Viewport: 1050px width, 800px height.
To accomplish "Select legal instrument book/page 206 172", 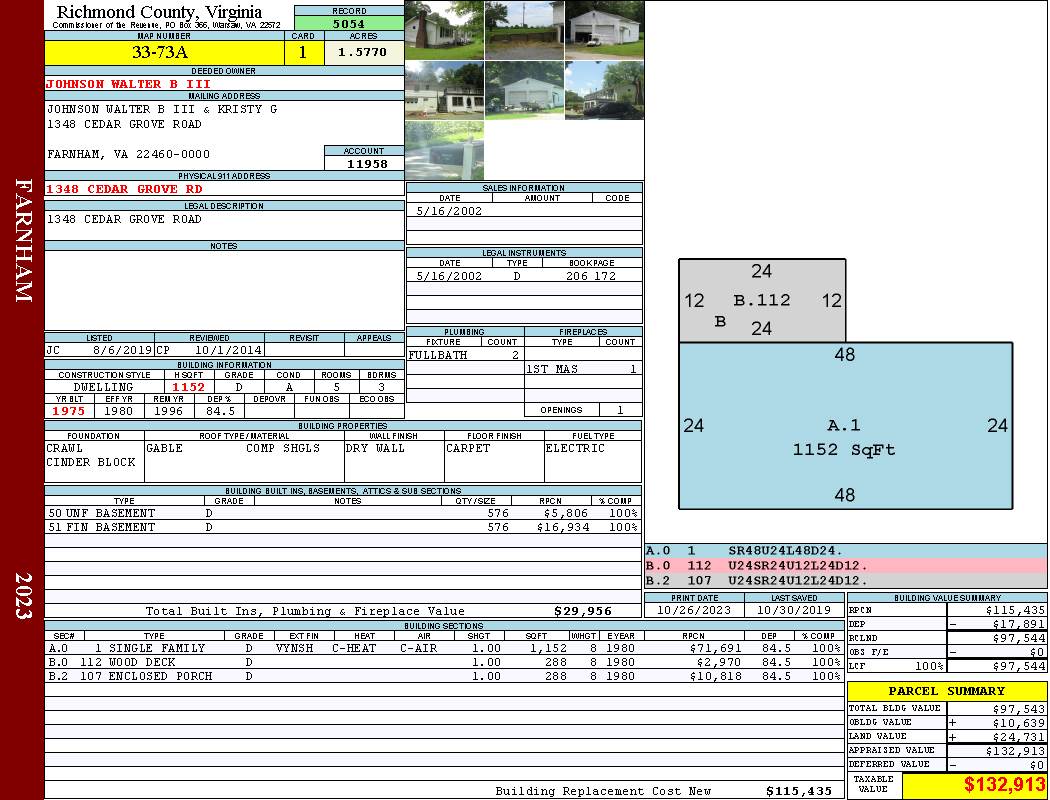I will [591, 276].
